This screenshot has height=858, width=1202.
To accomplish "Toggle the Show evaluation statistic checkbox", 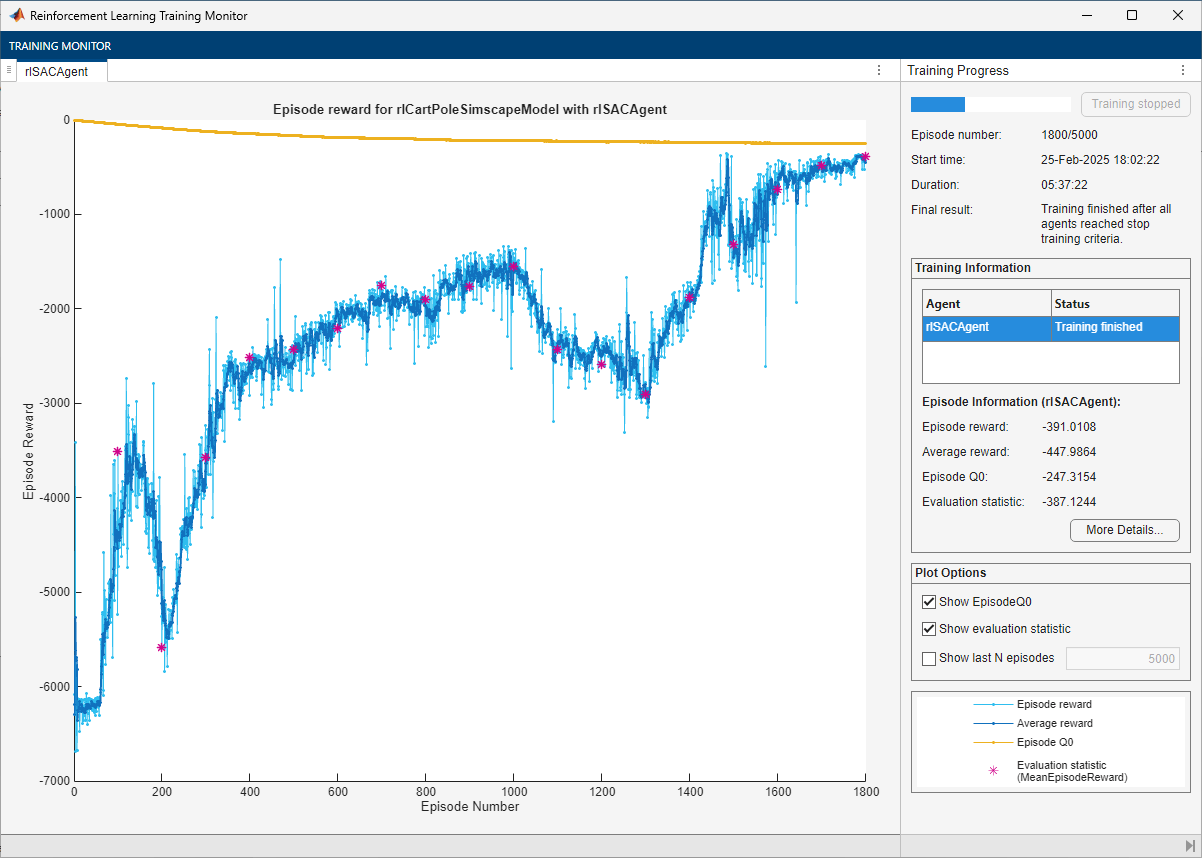I will point(929,629).
